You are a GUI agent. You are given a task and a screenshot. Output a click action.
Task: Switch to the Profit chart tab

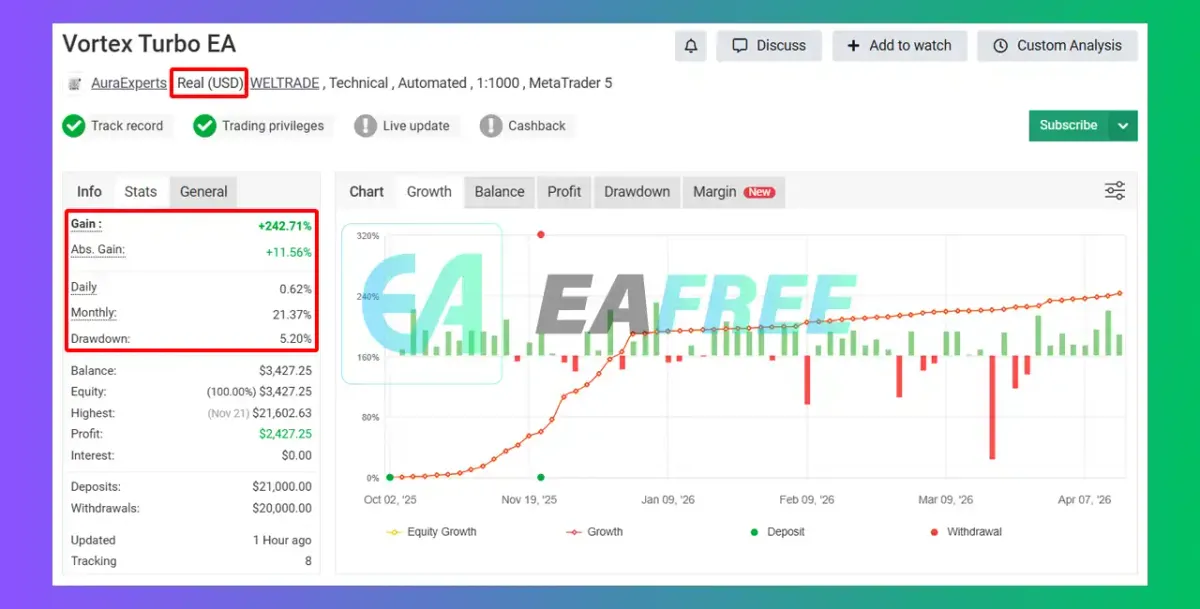point(564,192)
